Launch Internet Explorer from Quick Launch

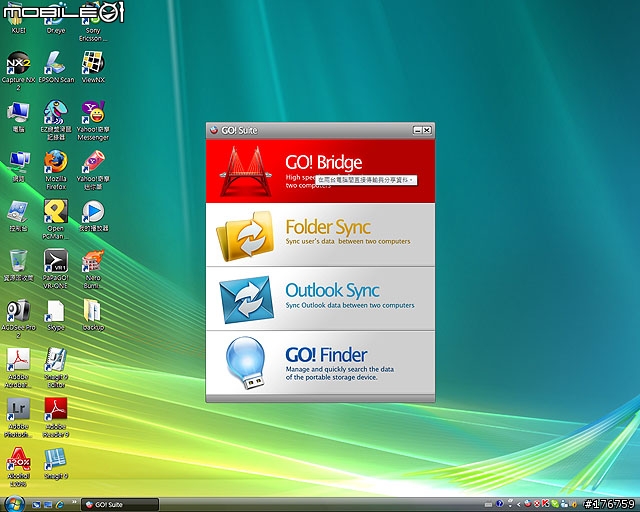60,505
